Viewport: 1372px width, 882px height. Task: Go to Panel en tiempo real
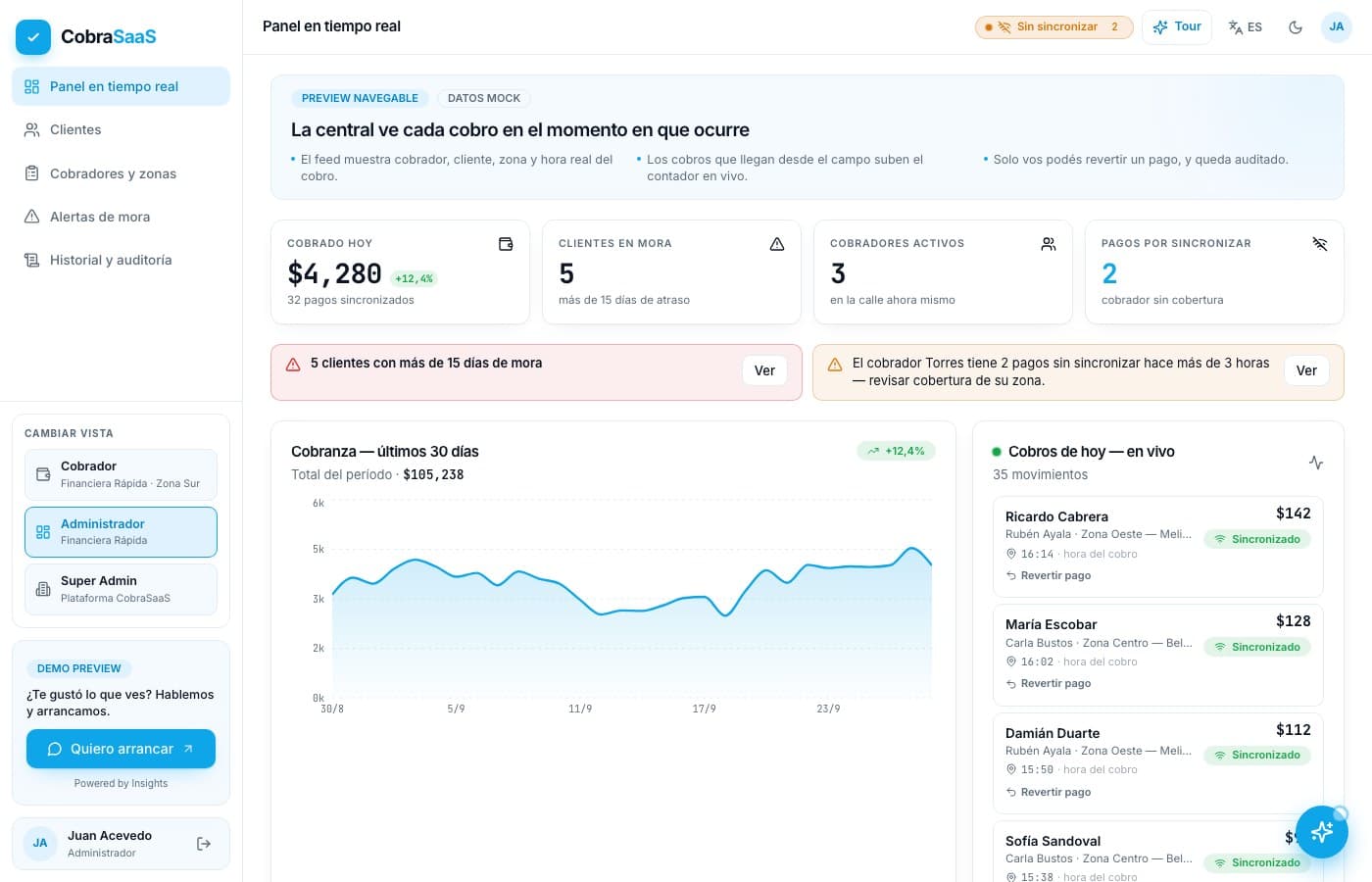click(121, 86)
